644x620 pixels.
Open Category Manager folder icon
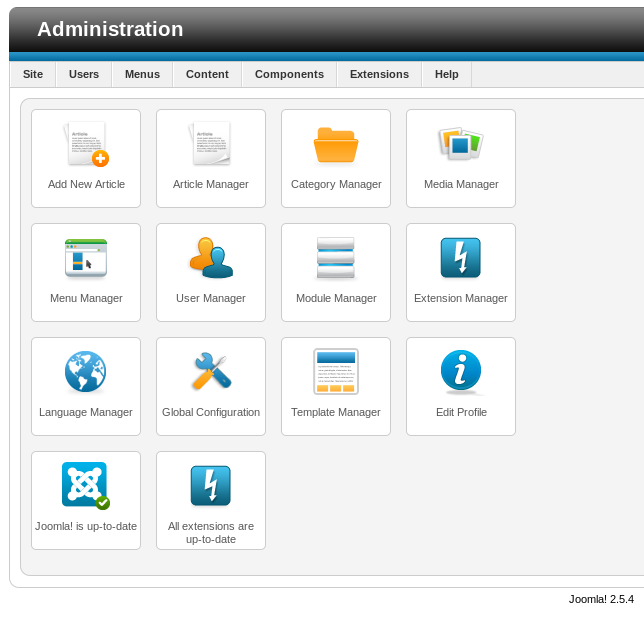point(336,145)
